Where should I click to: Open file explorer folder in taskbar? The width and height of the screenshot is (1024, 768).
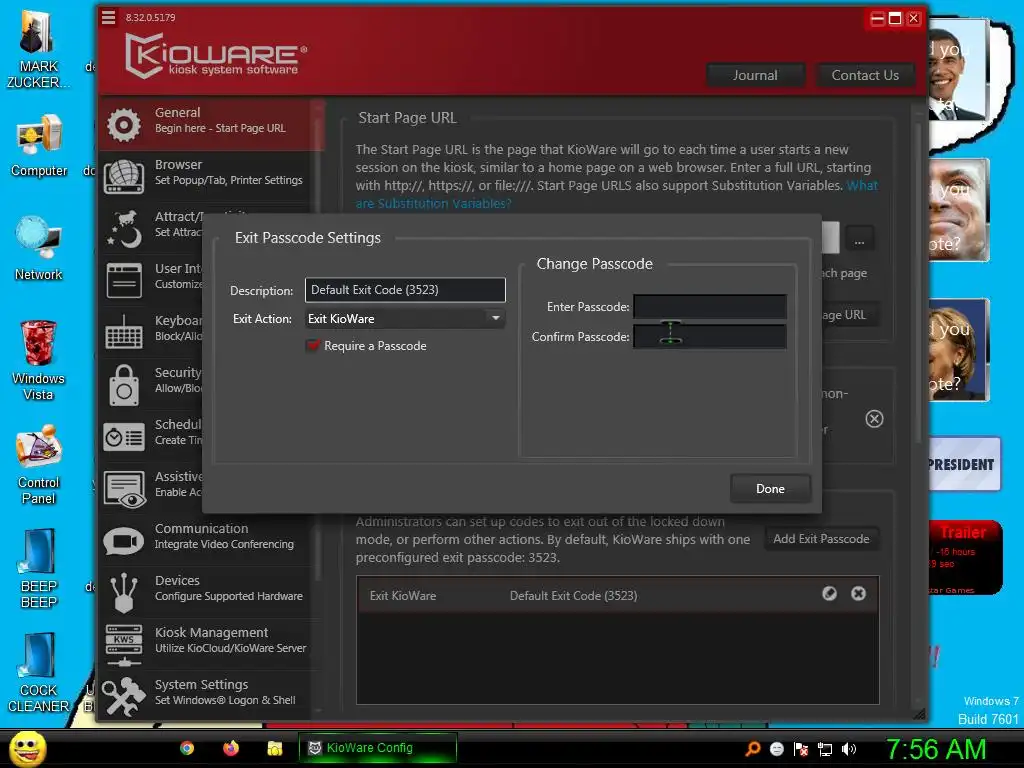pyautogui.click(x=274, y=748)
